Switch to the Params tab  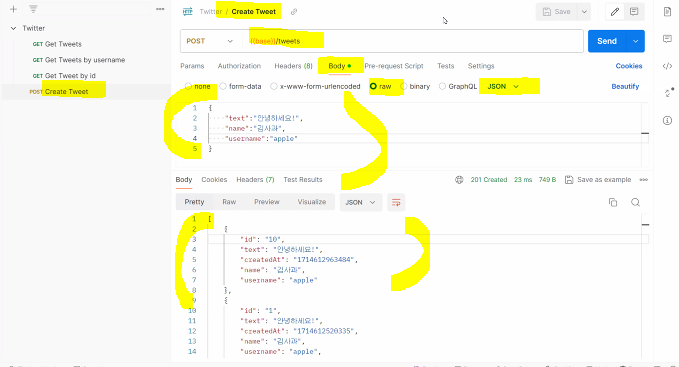192,66
